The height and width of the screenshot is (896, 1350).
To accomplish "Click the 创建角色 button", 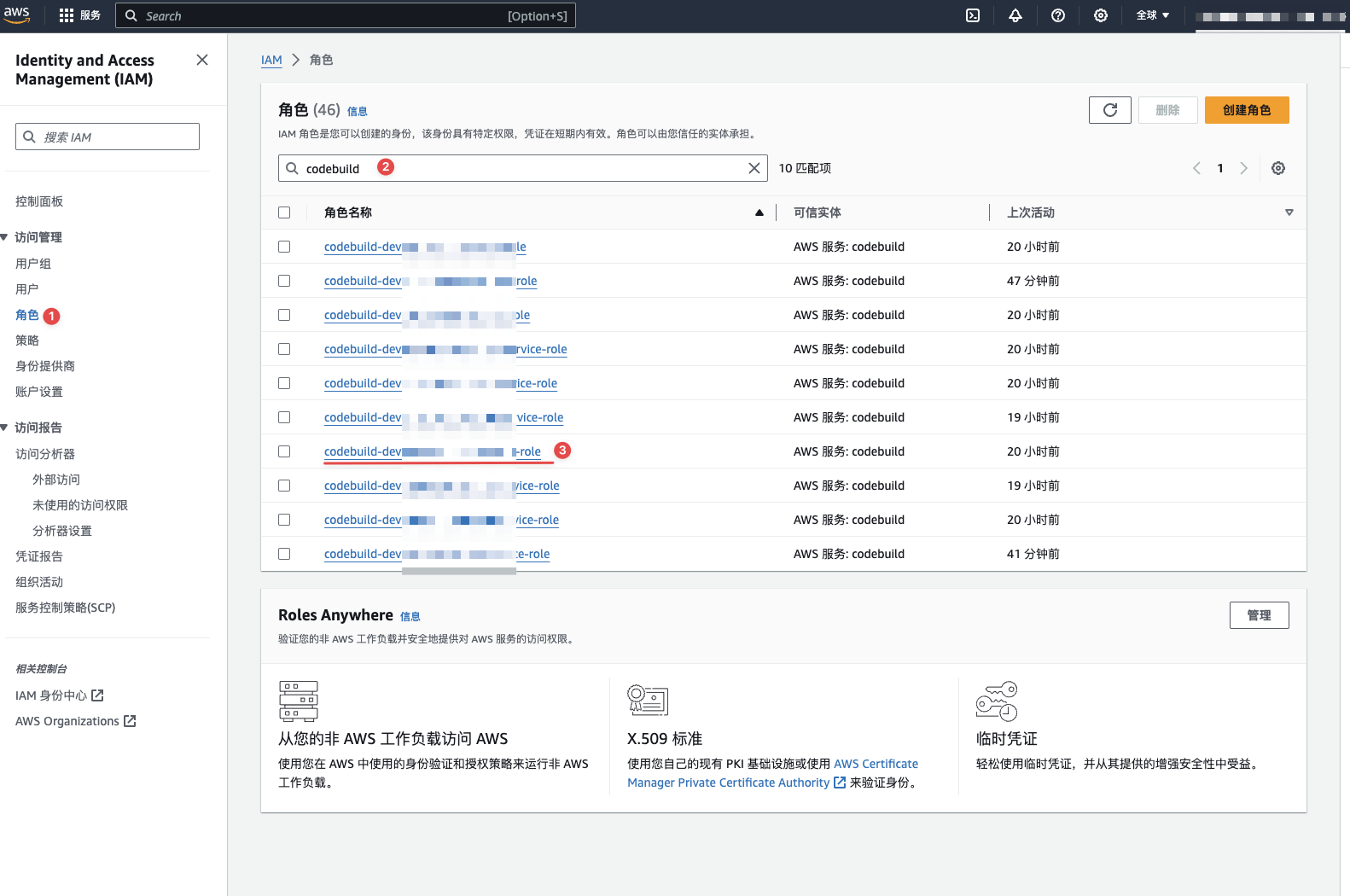I will (x=1247, y=110).
